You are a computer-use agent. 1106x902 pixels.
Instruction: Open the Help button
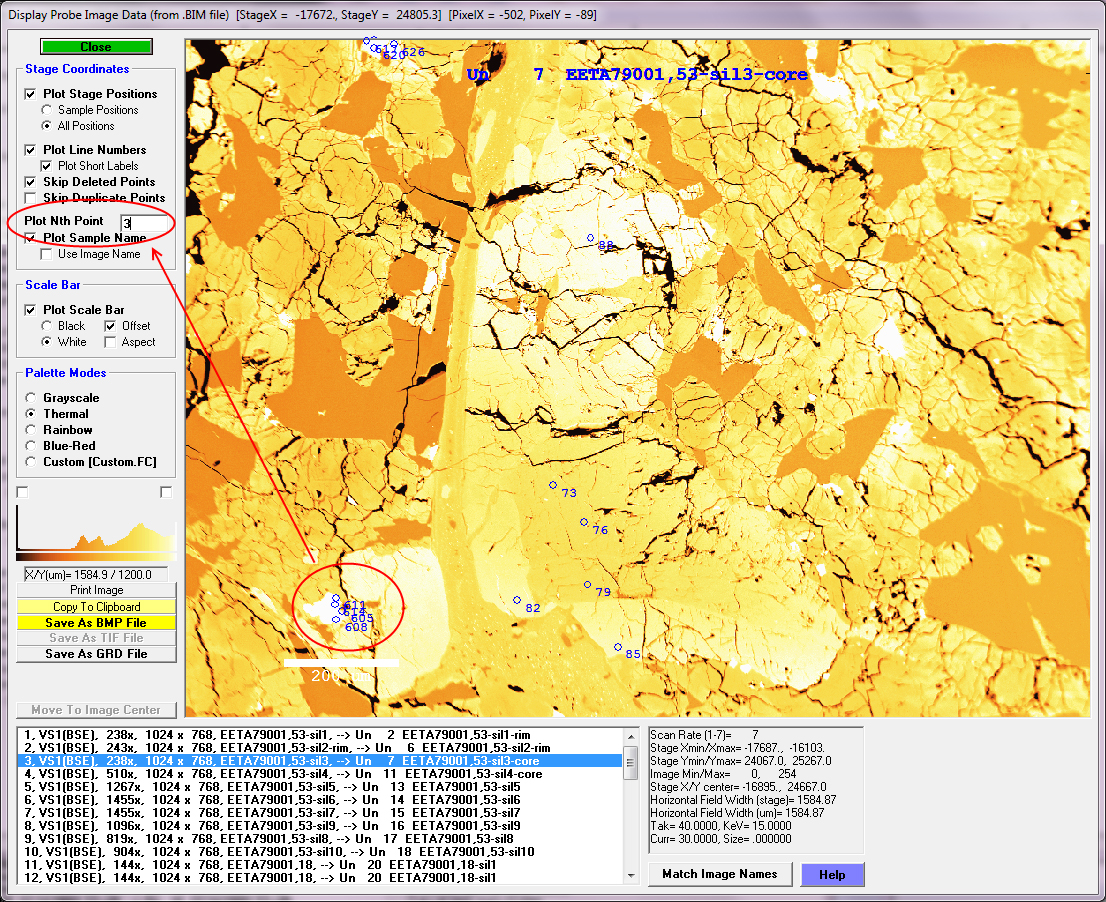(832, 874)
